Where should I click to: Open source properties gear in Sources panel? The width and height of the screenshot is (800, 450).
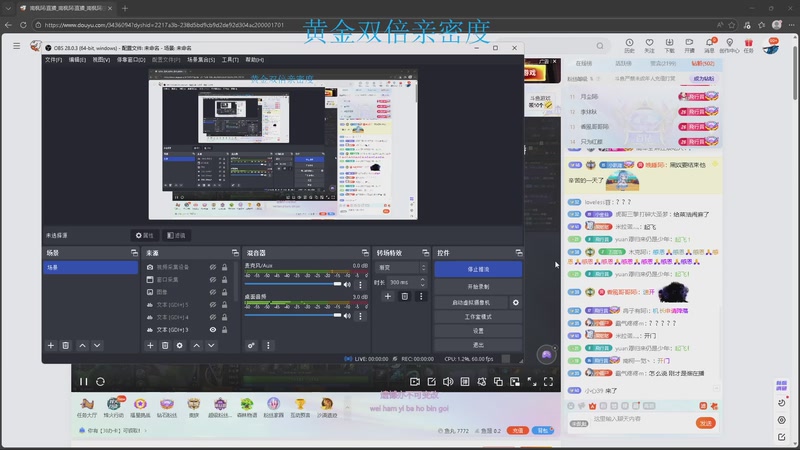click(180, 345)
